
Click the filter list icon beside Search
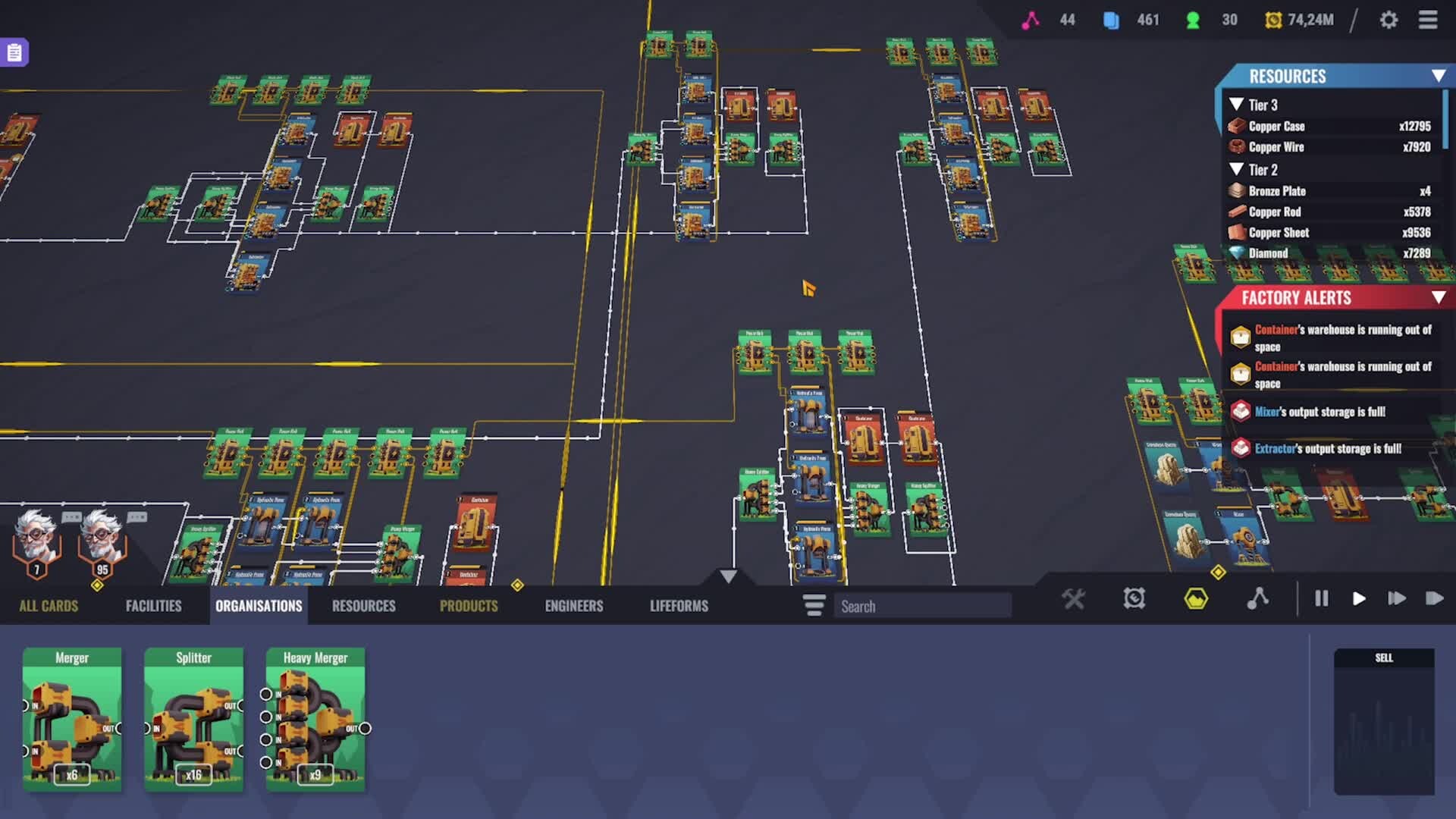point(814,605)
